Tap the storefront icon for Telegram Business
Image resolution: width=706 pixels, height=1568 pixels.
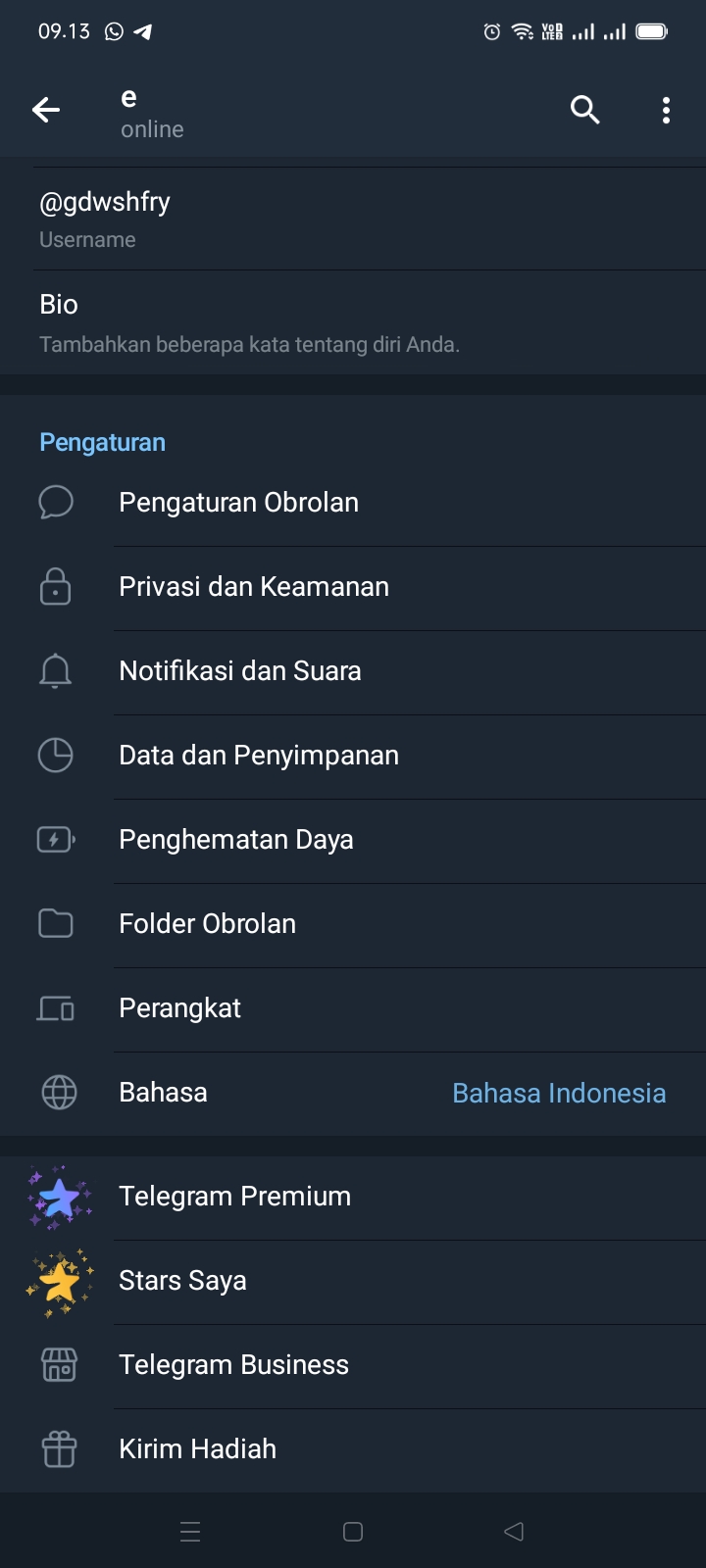[59, 1364]
